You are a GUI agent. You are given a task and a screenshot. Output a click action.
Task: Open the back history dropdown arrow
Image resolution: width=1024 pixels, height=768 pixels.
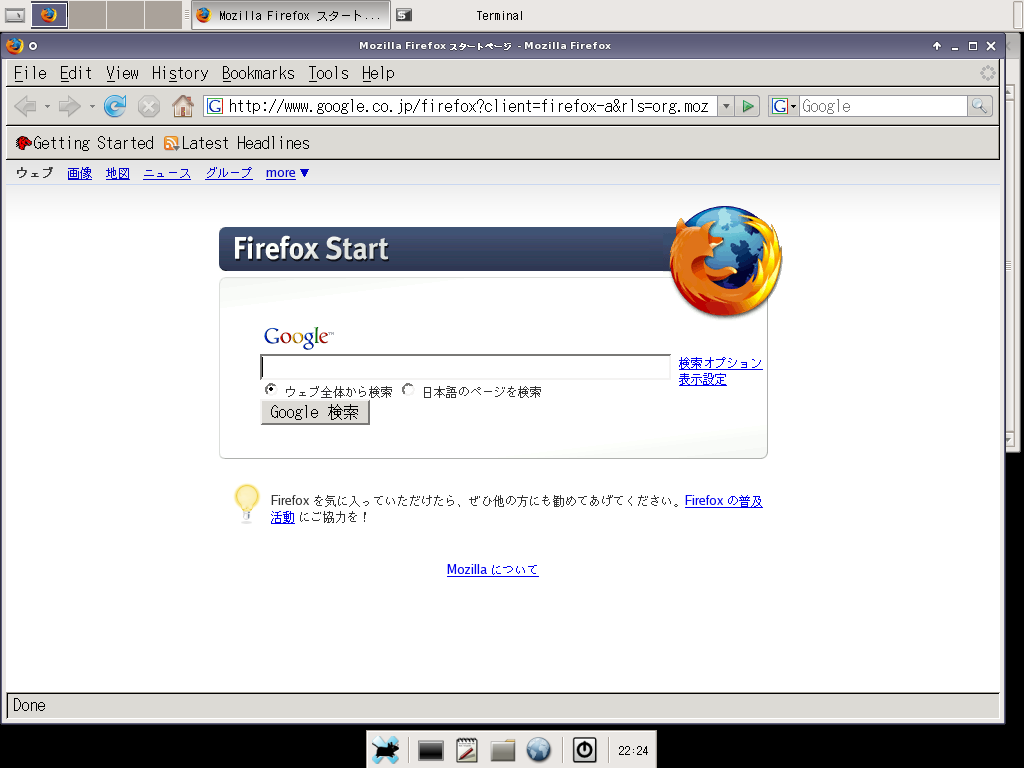click(x=47, y=106)
